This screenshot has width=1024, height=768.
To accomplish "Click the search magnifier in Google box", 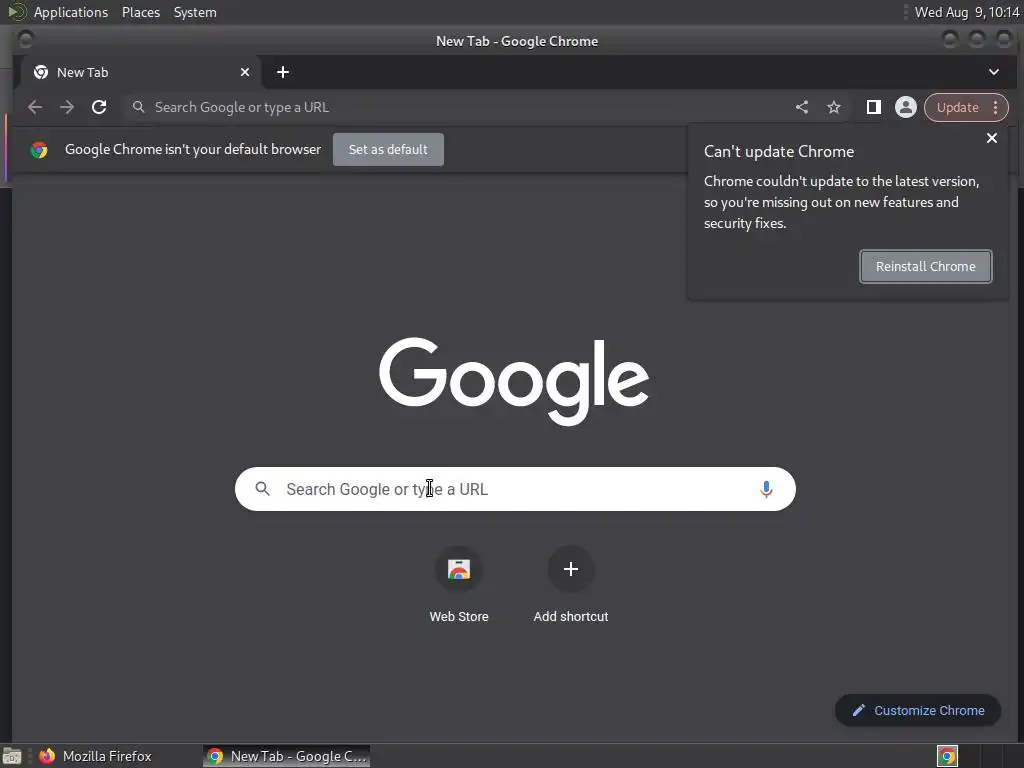I will 263,488.
